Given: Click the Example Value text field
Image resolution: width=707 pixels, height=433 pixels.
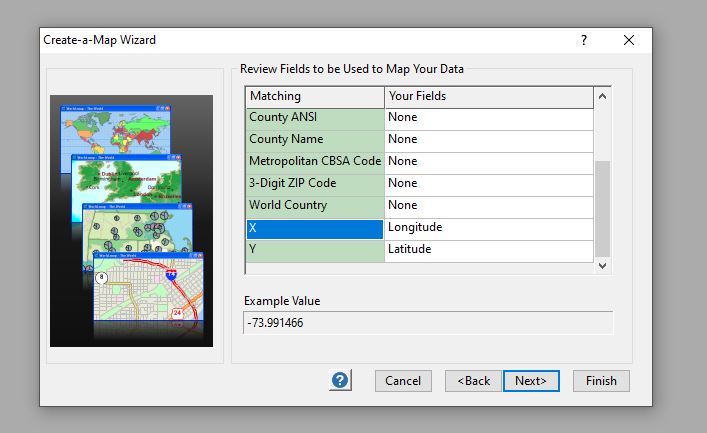Looking at the screenshot, I should click(428, 323).
